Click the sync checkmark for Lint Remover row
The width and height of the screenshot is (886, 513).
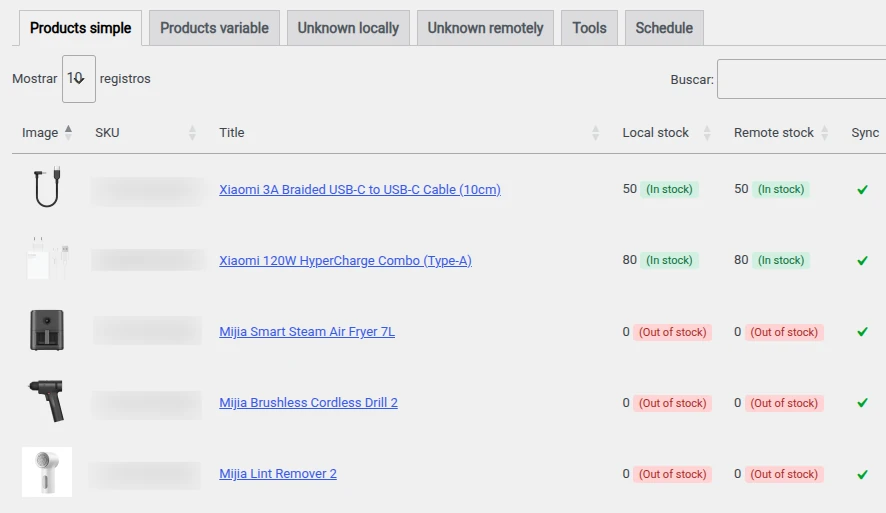862,475
